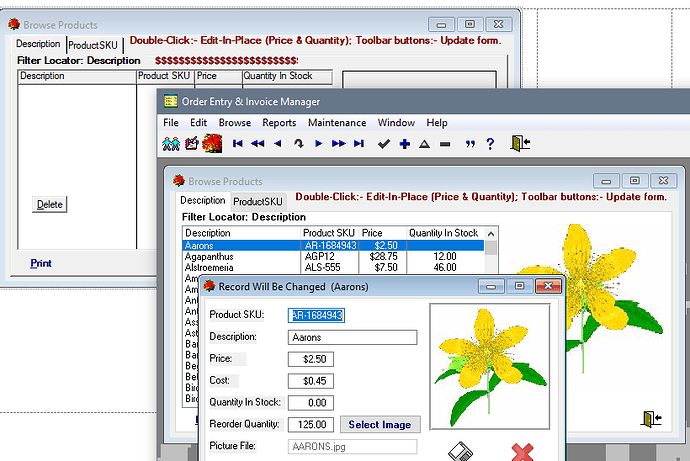Open the Browse menu
This screenshot has width=690, height=461.
click(x=235, y=123)
